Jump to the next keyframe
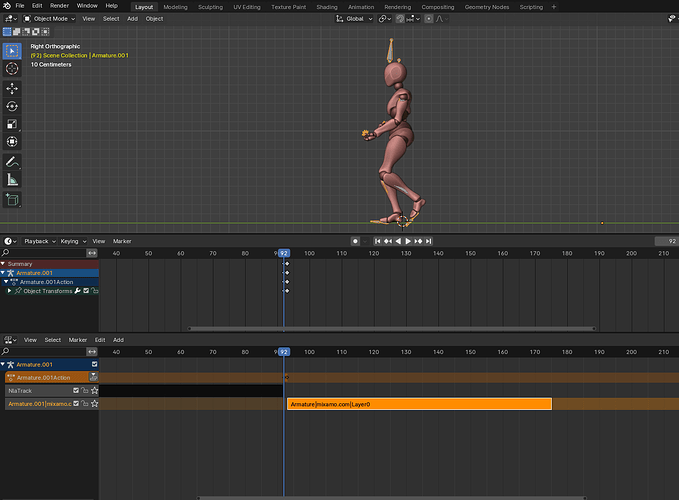 (x=418, y=241)
